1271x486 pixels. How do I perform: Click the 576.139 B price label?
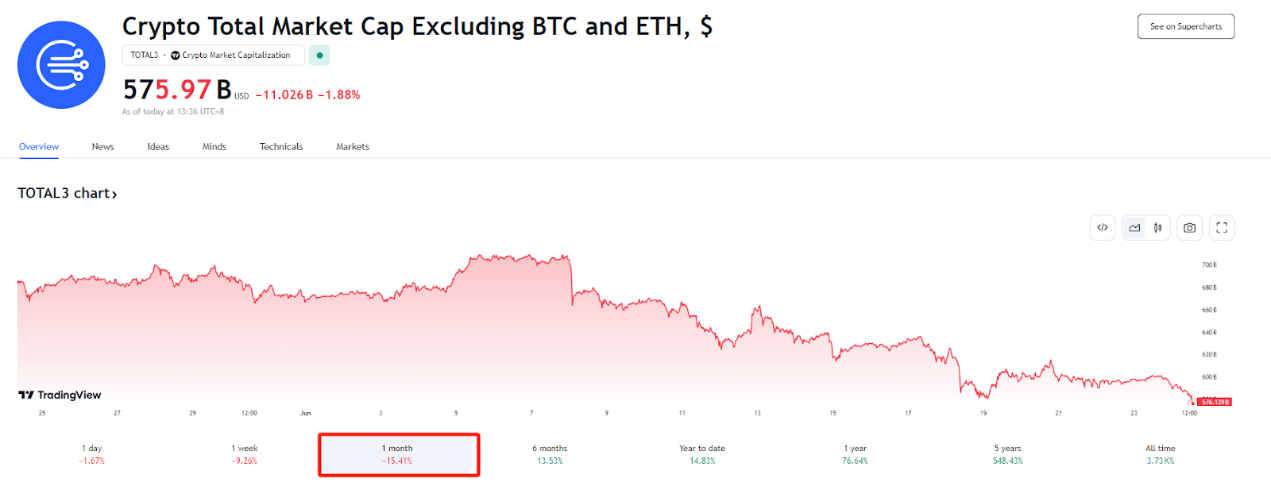1212,401
